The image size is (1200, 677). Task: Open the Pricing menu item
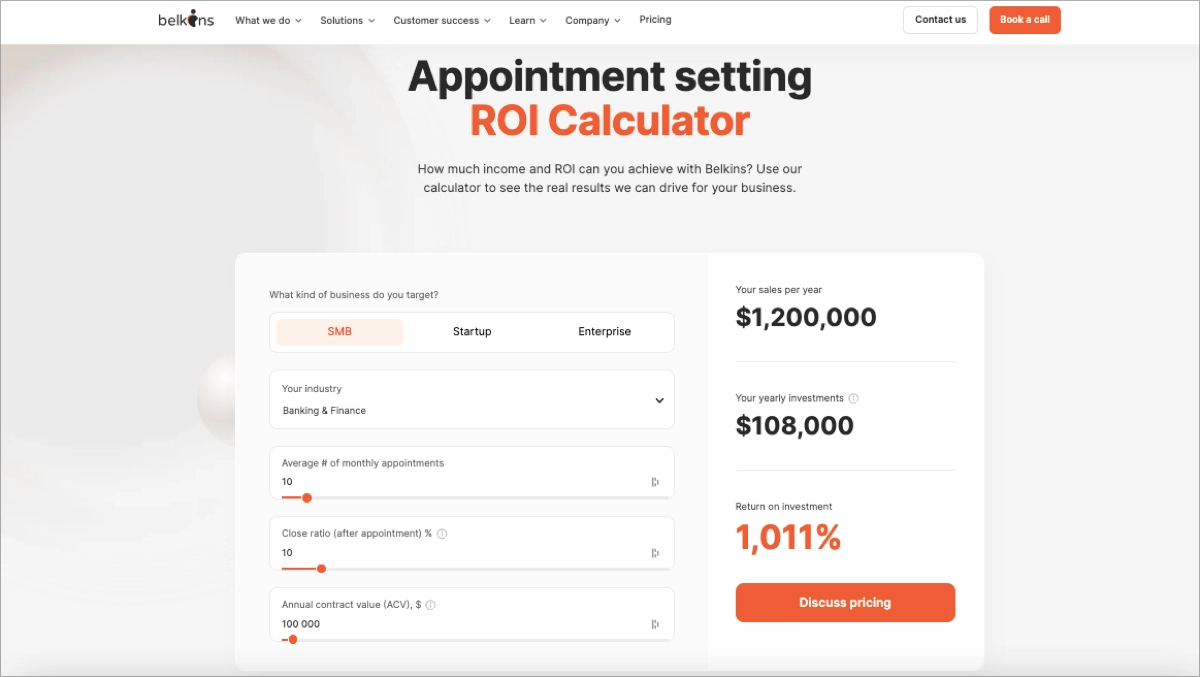tap(655, 19)
